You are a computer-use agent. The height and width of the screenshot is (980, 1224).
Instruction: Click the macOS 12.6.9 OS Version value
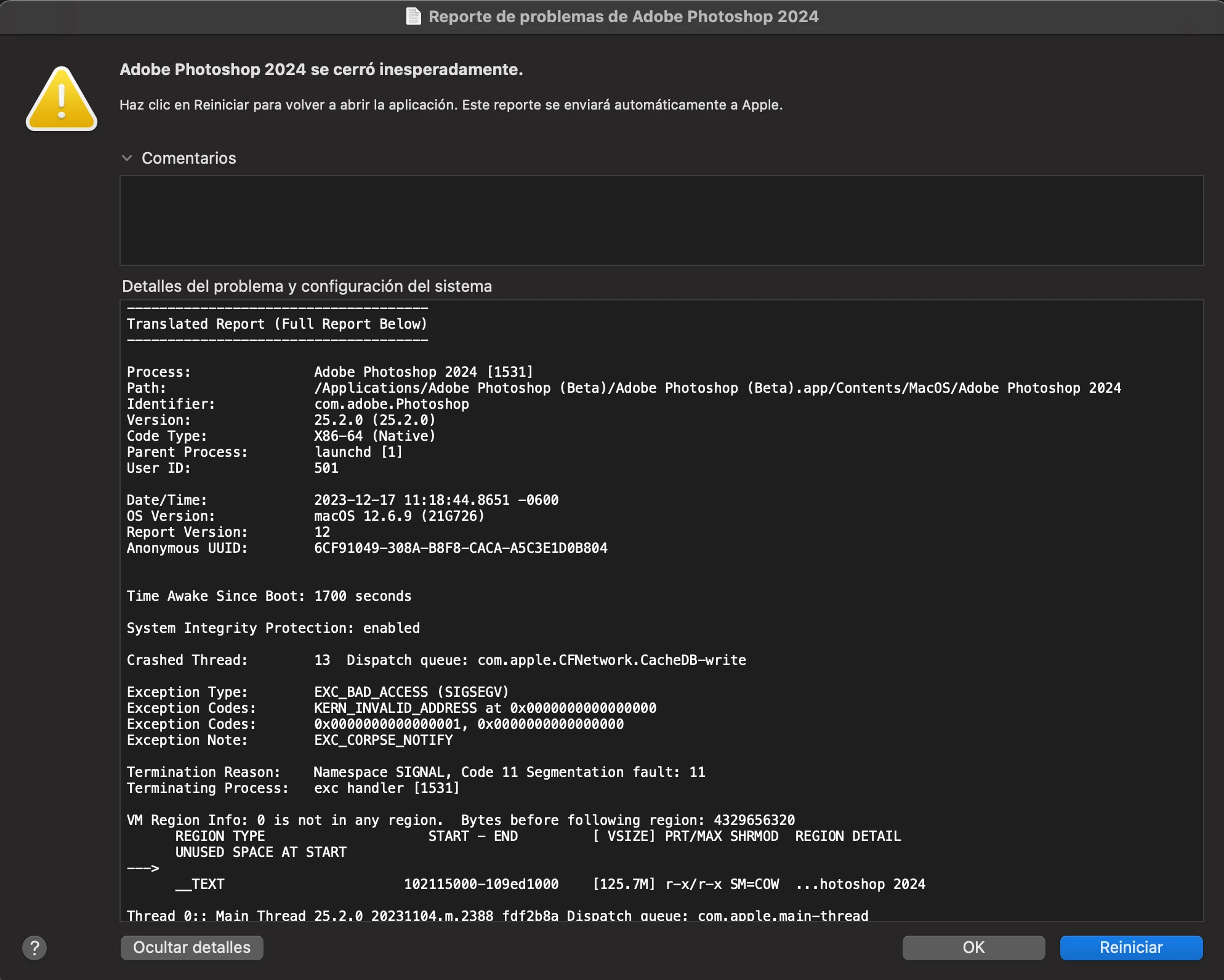(398, 516)
